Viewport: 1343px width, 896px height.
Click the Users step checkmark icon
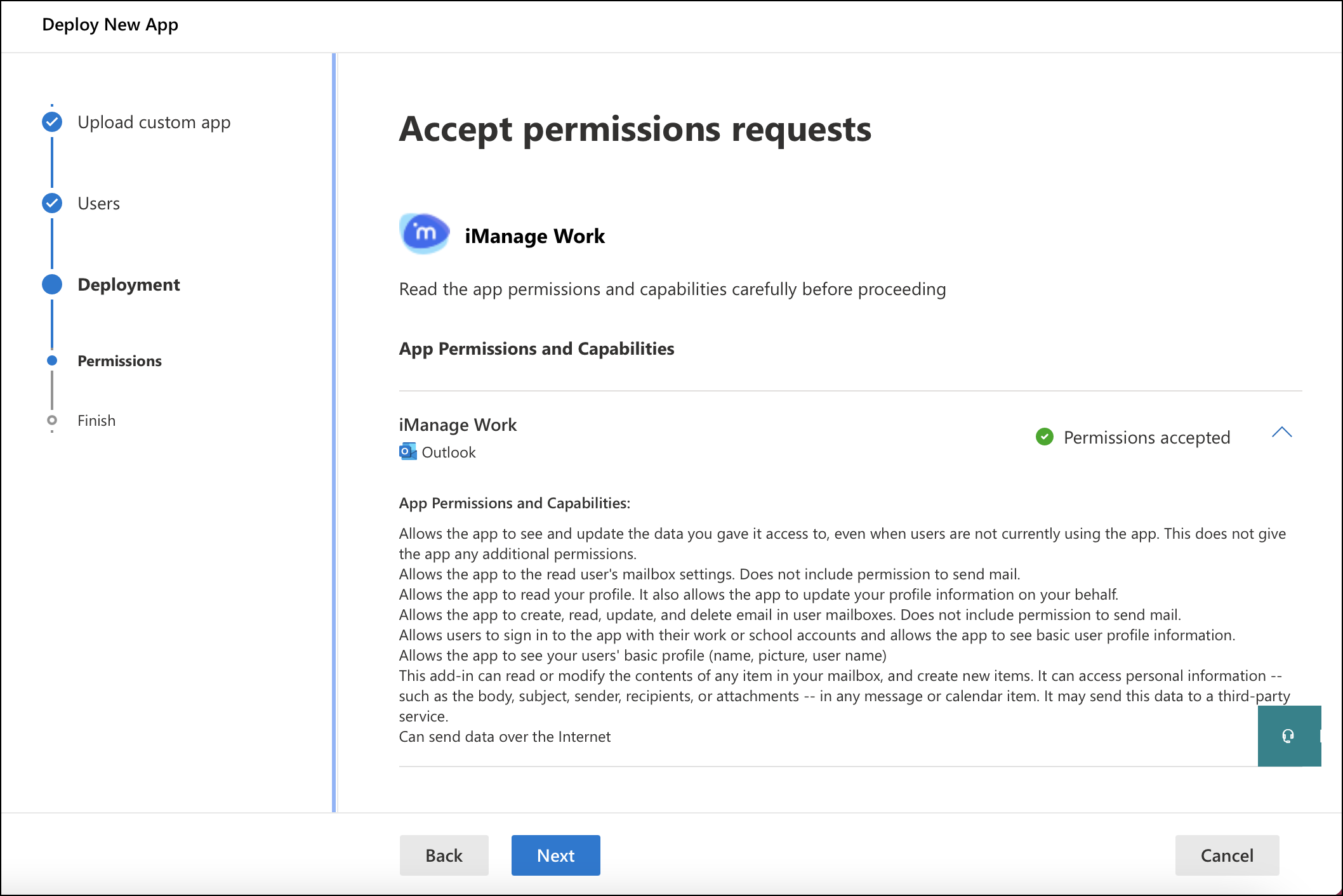(x=51, y=203)
